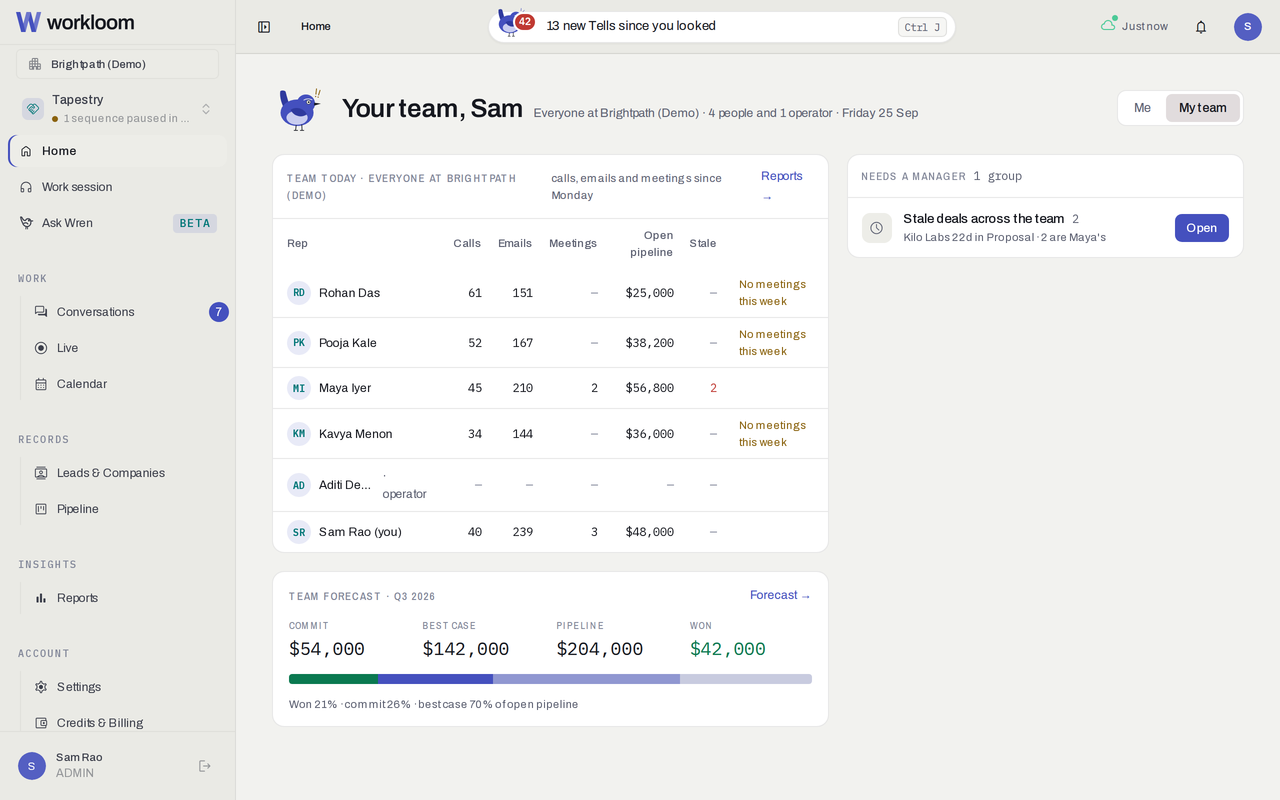The height and width of the screenshot is (800, 1280).
Task: Open the notifications bell
Action: 1201,27
